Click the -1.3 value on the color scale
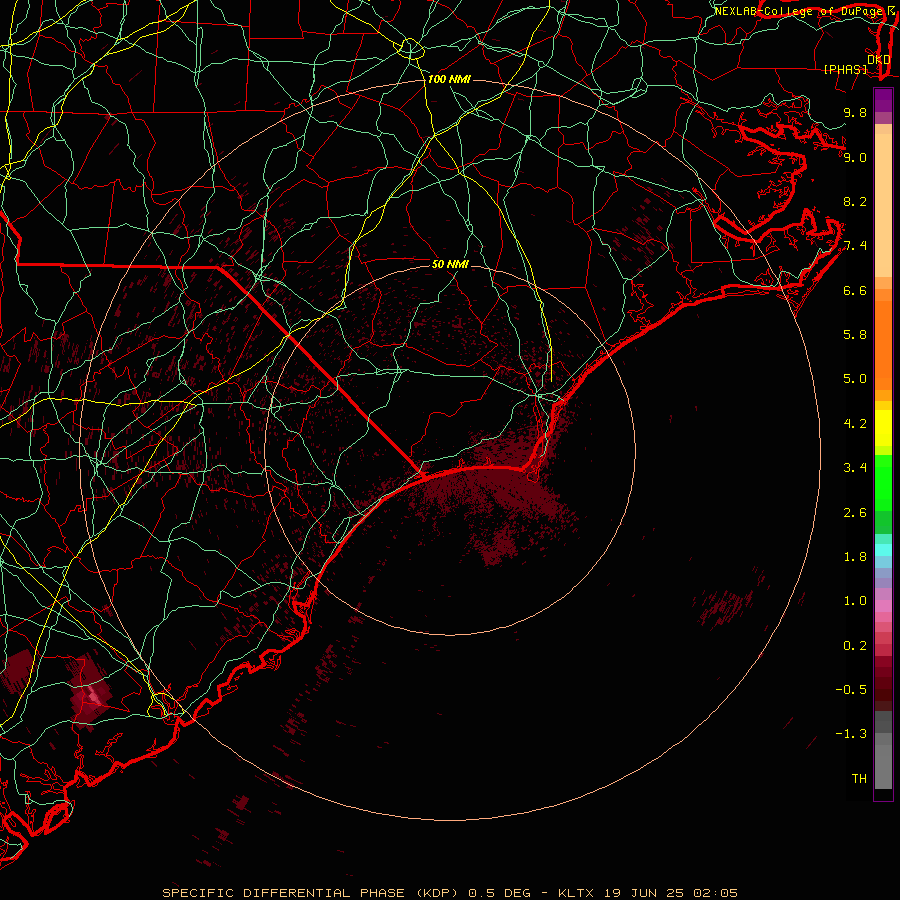This screenshot has height=900, width=900. (x=851, y=734)
